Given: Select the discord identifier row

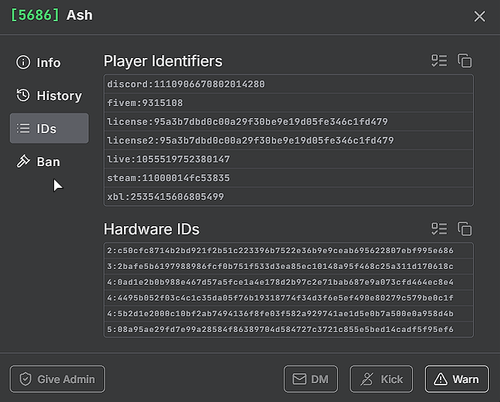Looking at the screenshot, I should 289,84.
